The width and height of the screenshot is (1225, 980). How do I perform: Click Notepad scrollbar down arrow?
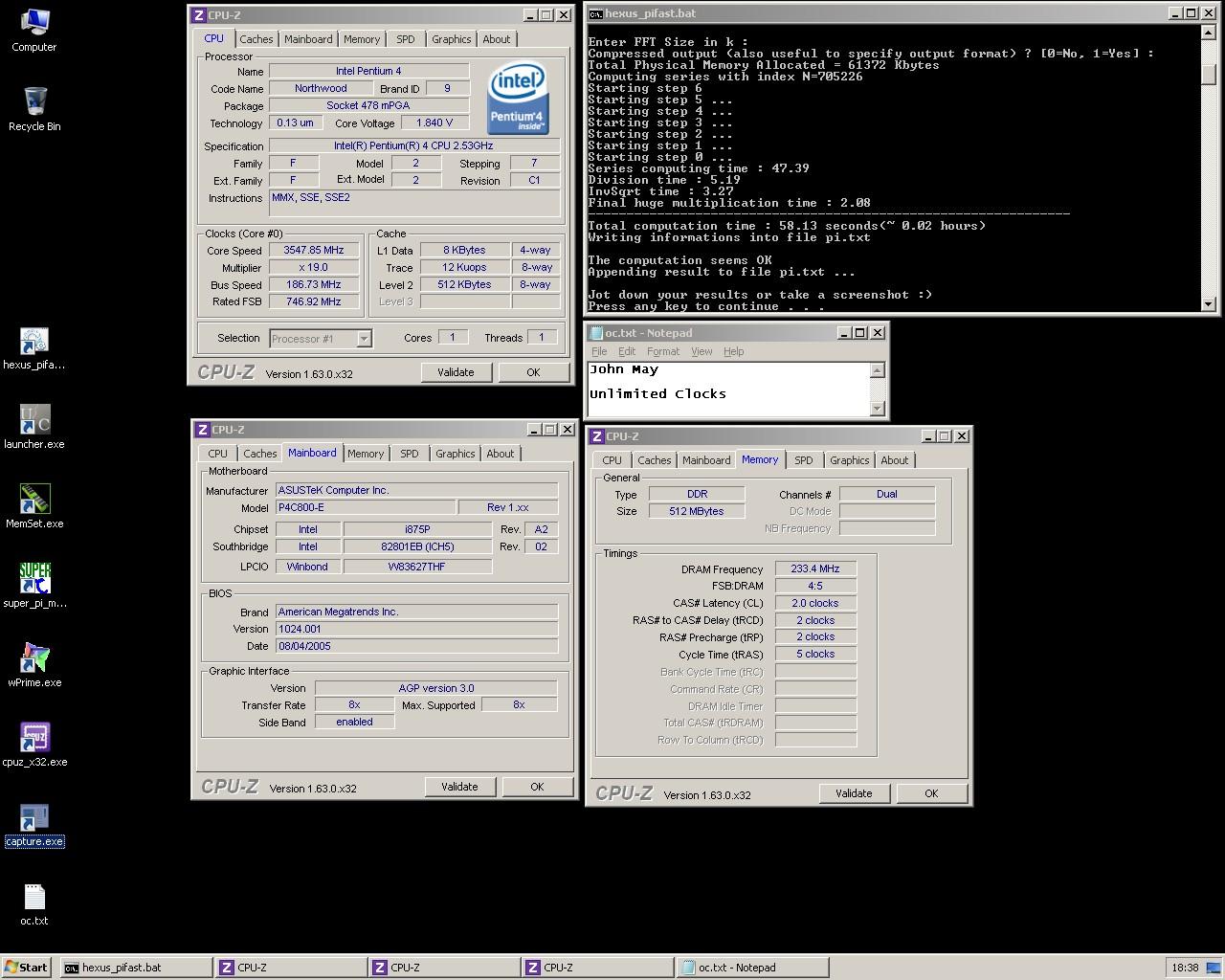coord(878,408)
